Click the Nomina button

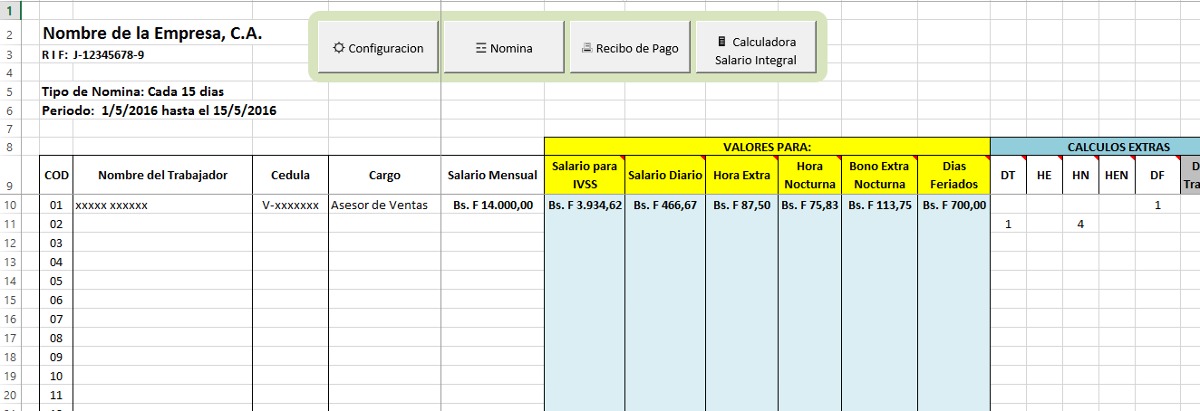[x=504, y=47]
